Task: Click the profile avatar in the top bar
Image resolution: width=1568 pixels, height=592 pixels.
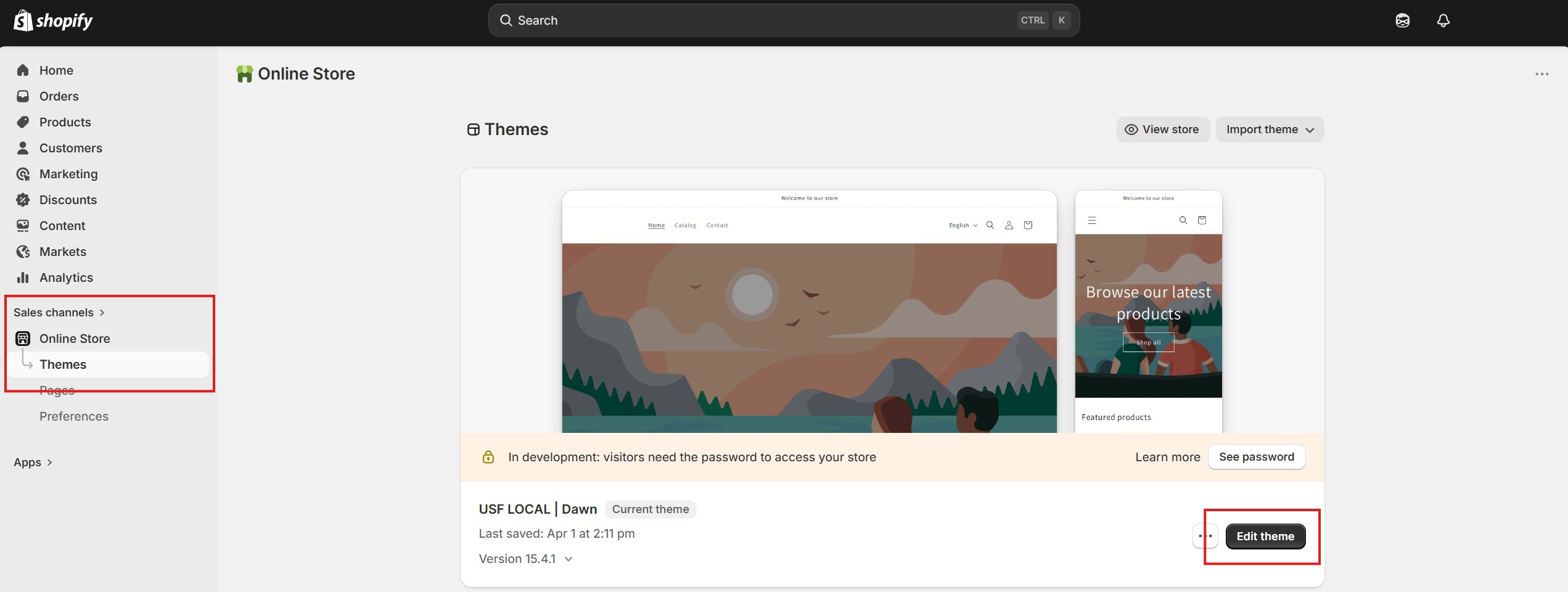Action: [1402, 20]
